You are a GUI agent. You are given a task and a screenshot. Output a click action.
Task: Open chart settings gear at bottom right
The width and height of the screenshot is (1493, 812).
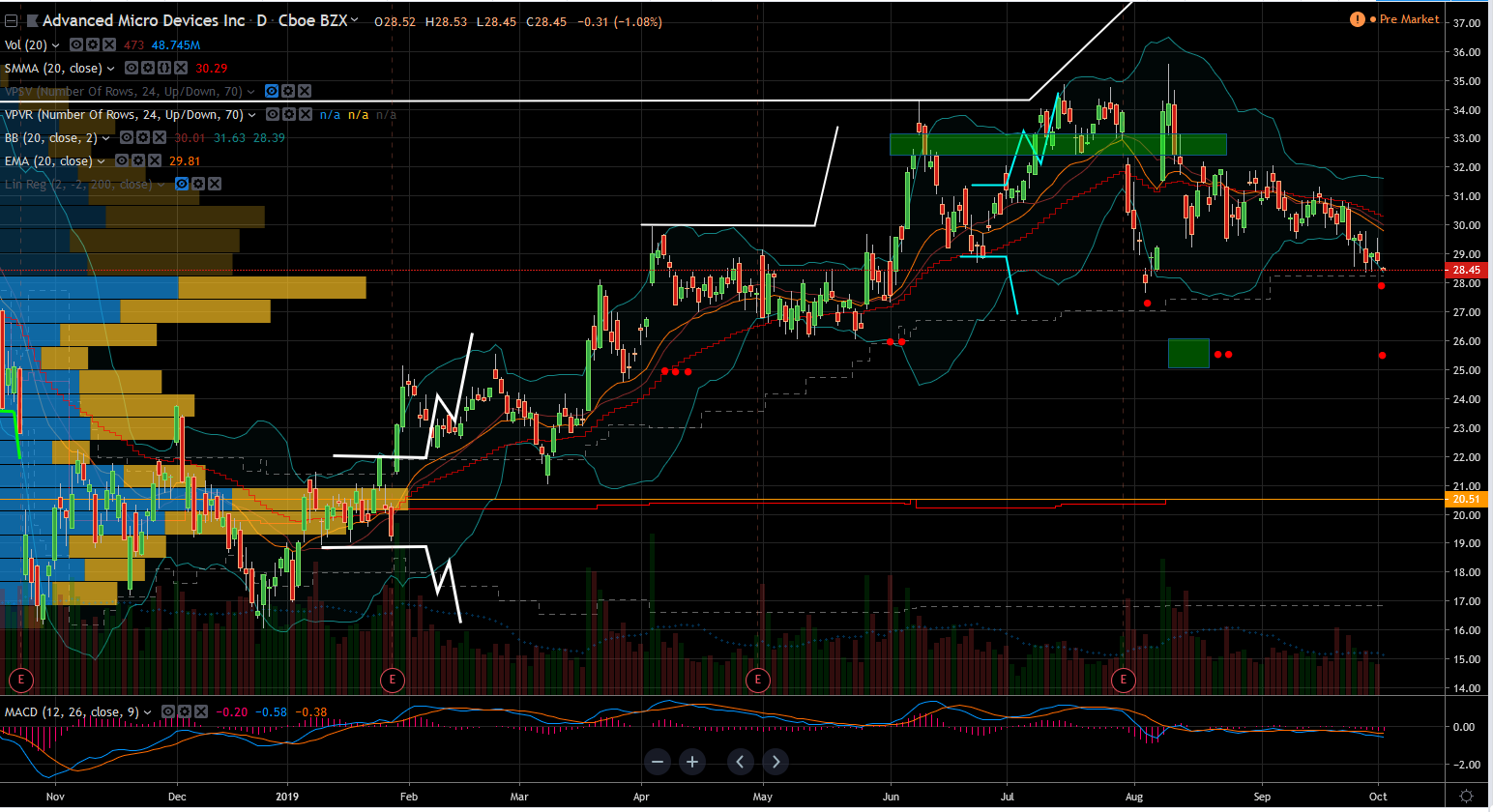point(1466,797)
